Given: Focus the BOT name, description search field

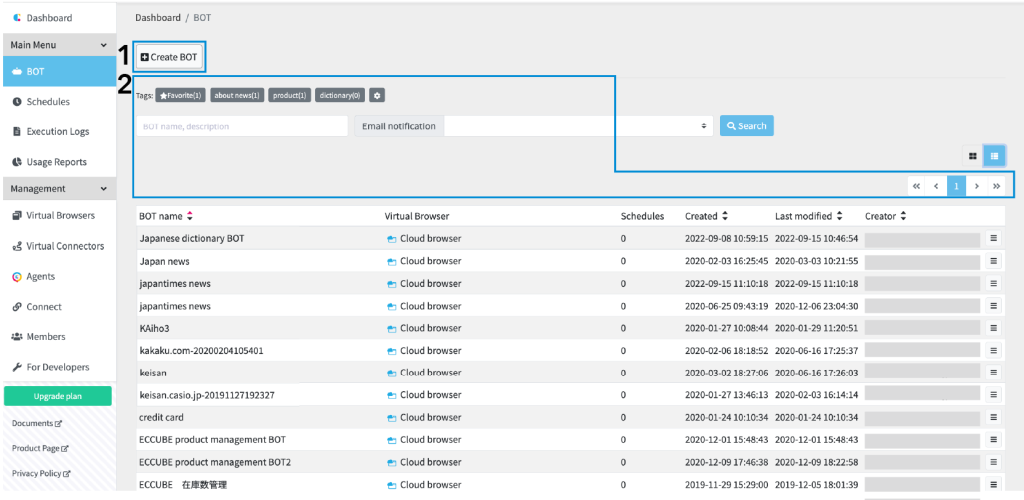Looking at the screenshot, I should 242,126.
